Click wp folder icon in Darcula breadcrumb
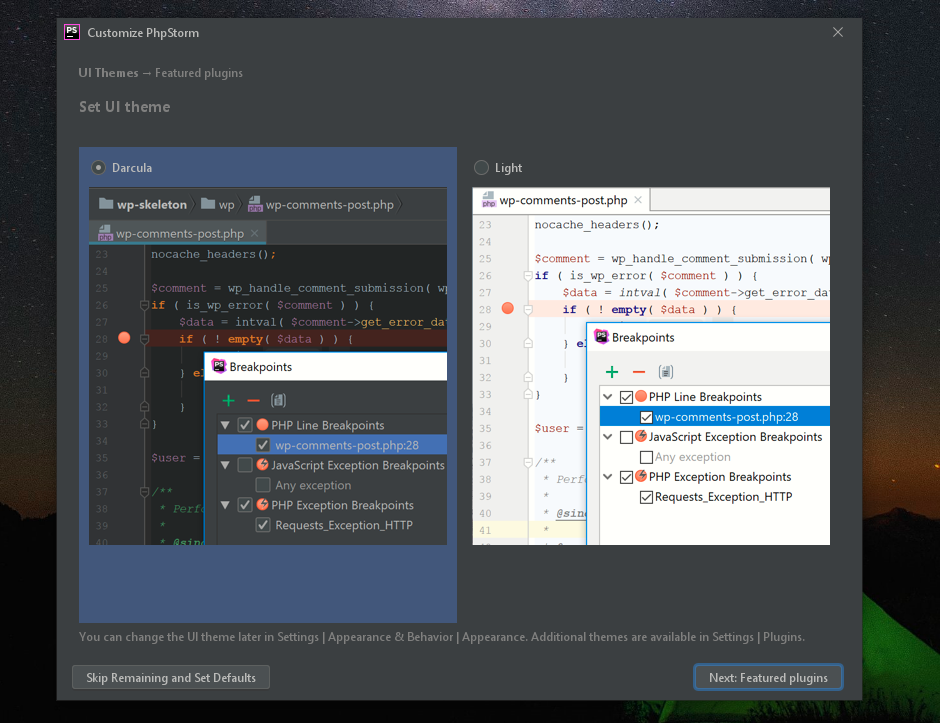The width and height of the screenshot is (940, 723). 208,204
